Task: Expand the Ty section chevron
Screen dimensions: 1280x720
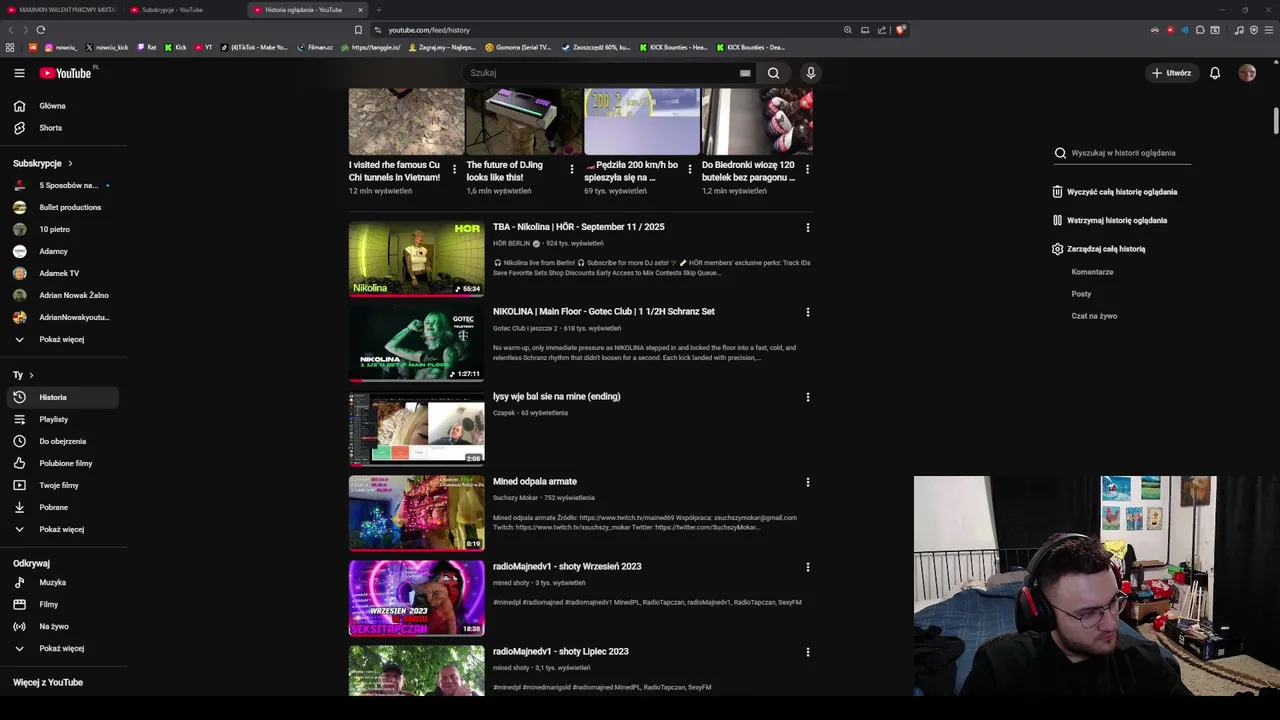Action: click(x=31, y=375)
